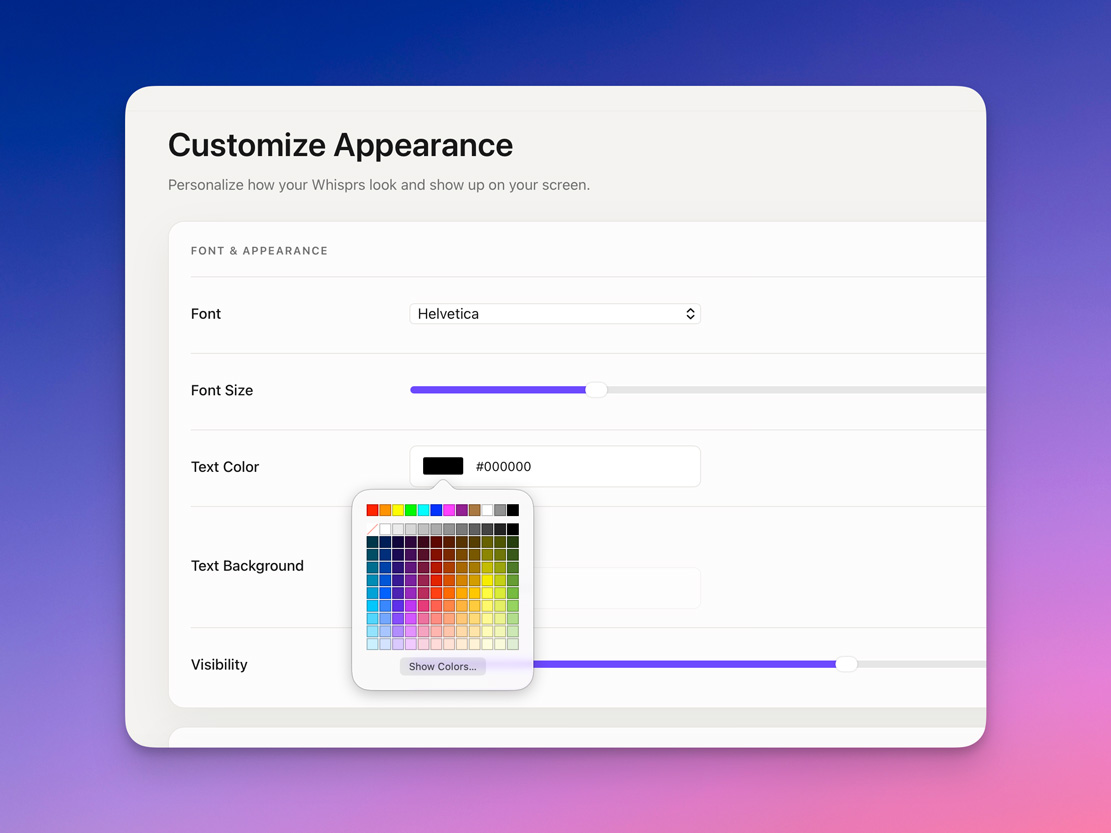Pick the magenta swatch in the palette's top row
Image resolution: width=1111 pixels, height=833 pixels.
[449, 510]
